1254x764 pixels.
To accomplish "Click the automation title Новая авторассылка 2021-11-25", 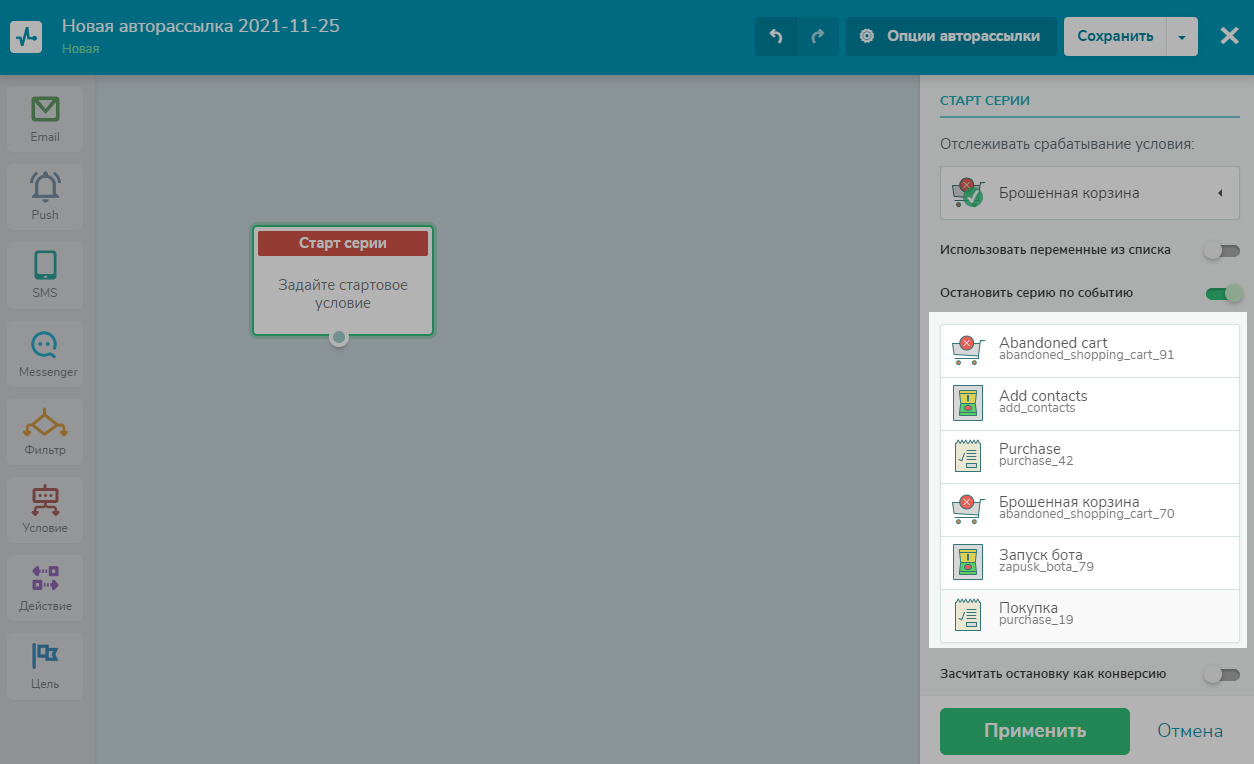I will [x=201, y=25].
